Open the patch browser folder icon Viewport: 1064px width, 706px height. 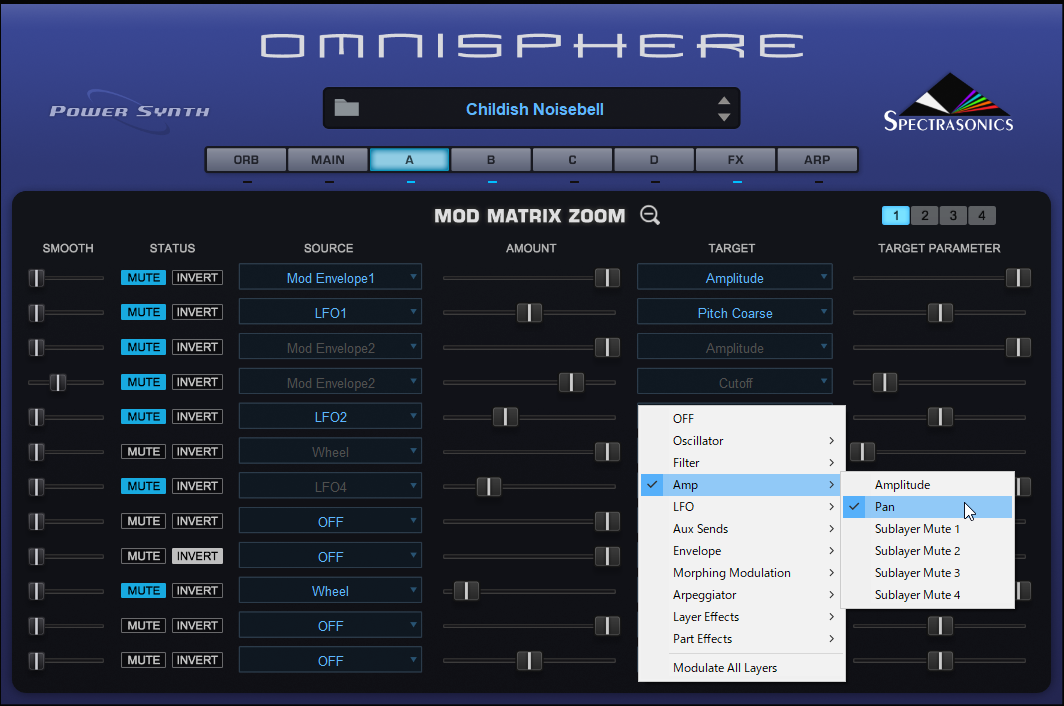point(347,108)
